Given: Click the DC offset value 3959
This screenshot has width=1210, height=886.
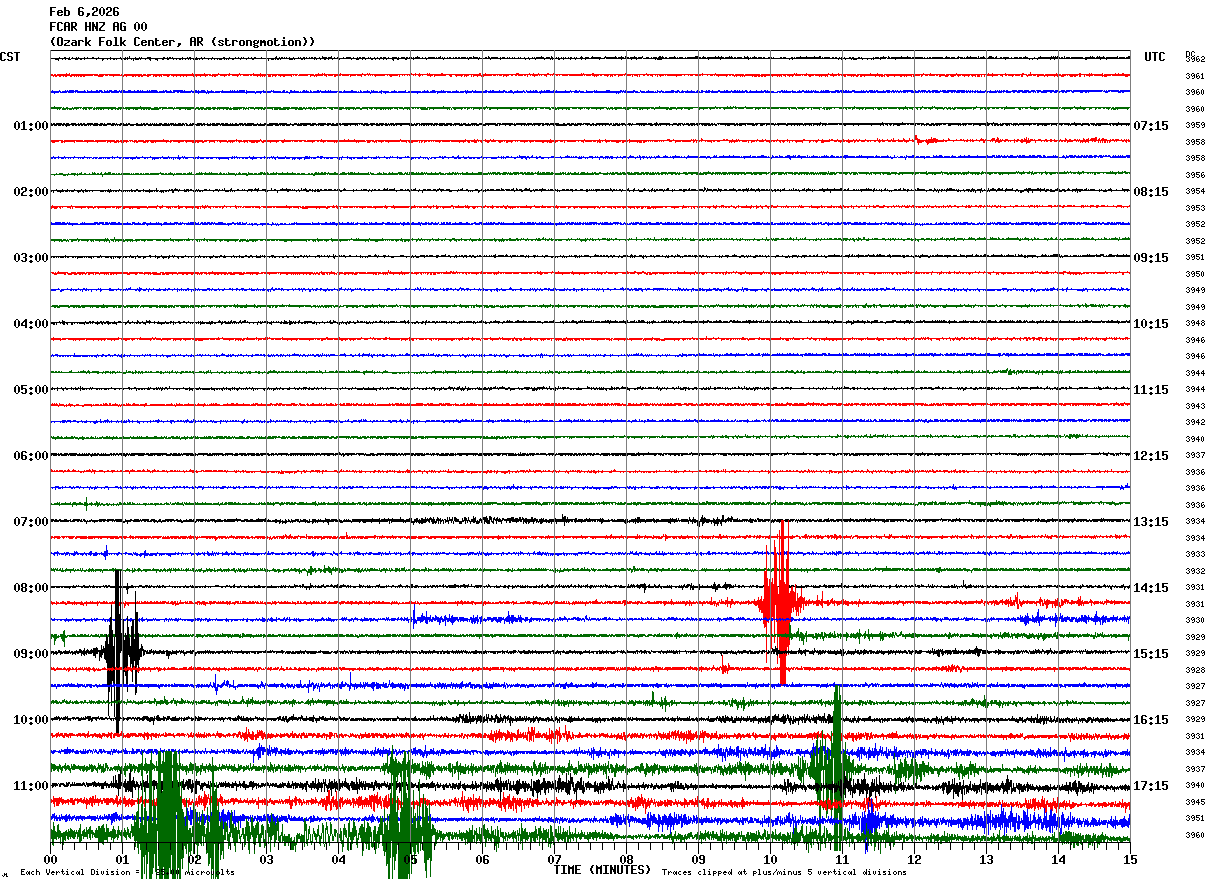Looking at the screenshot, I should (x=1195, y=125).
